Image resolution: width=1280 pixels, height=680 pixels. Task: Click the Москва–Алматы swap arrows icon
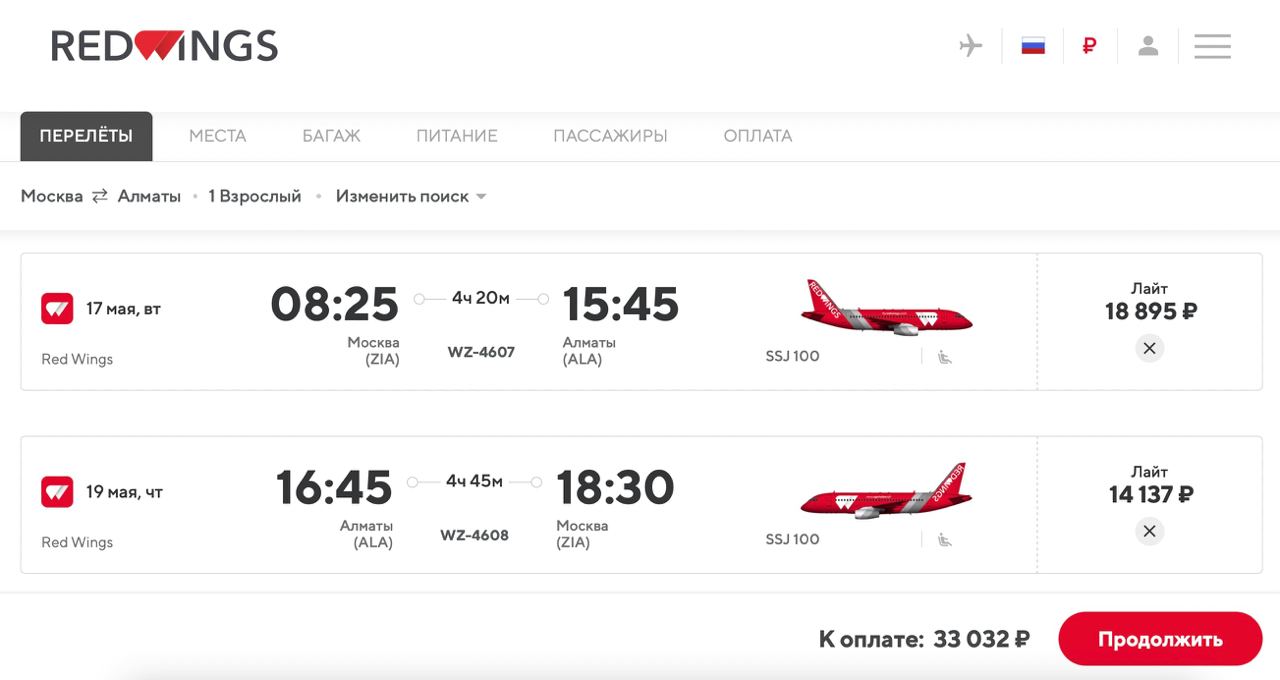tap(100, 197)
